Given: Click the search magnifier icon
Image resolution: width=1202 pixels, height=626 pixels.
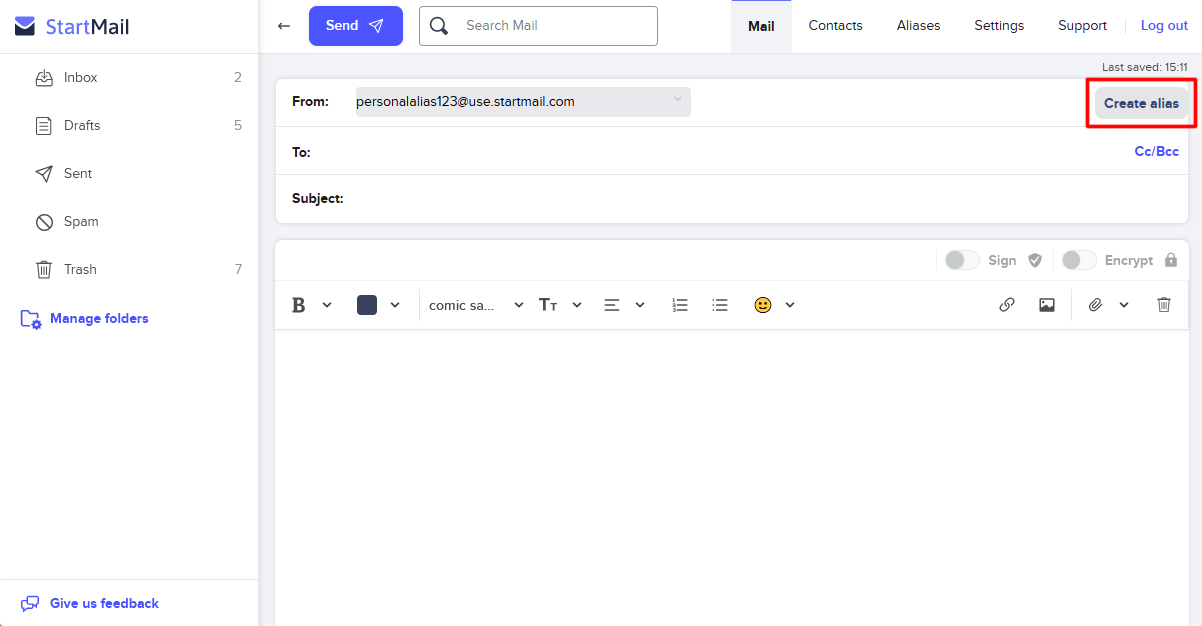Looking at the screenshot, I should point(438,26).
